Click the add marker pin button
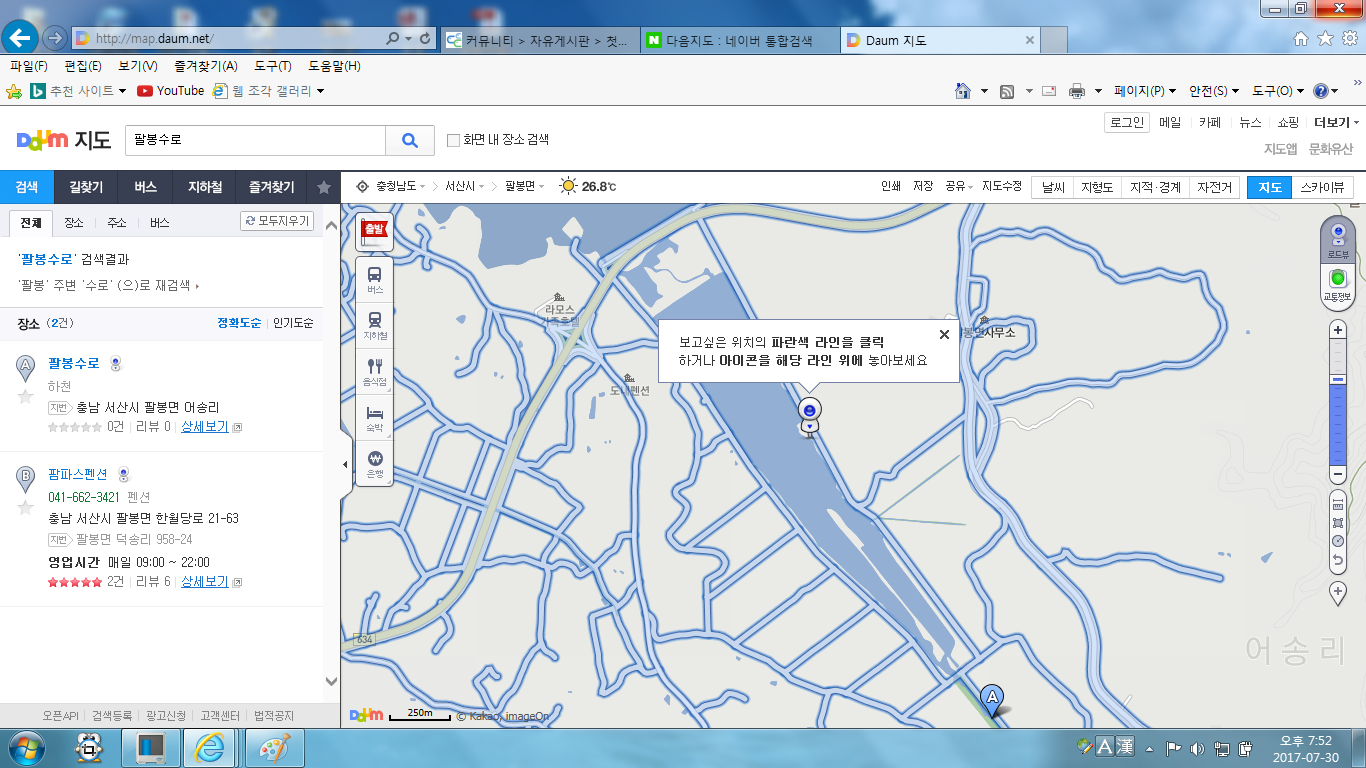This screenshot has width=1366, height=768. [x=1338, y=593]
